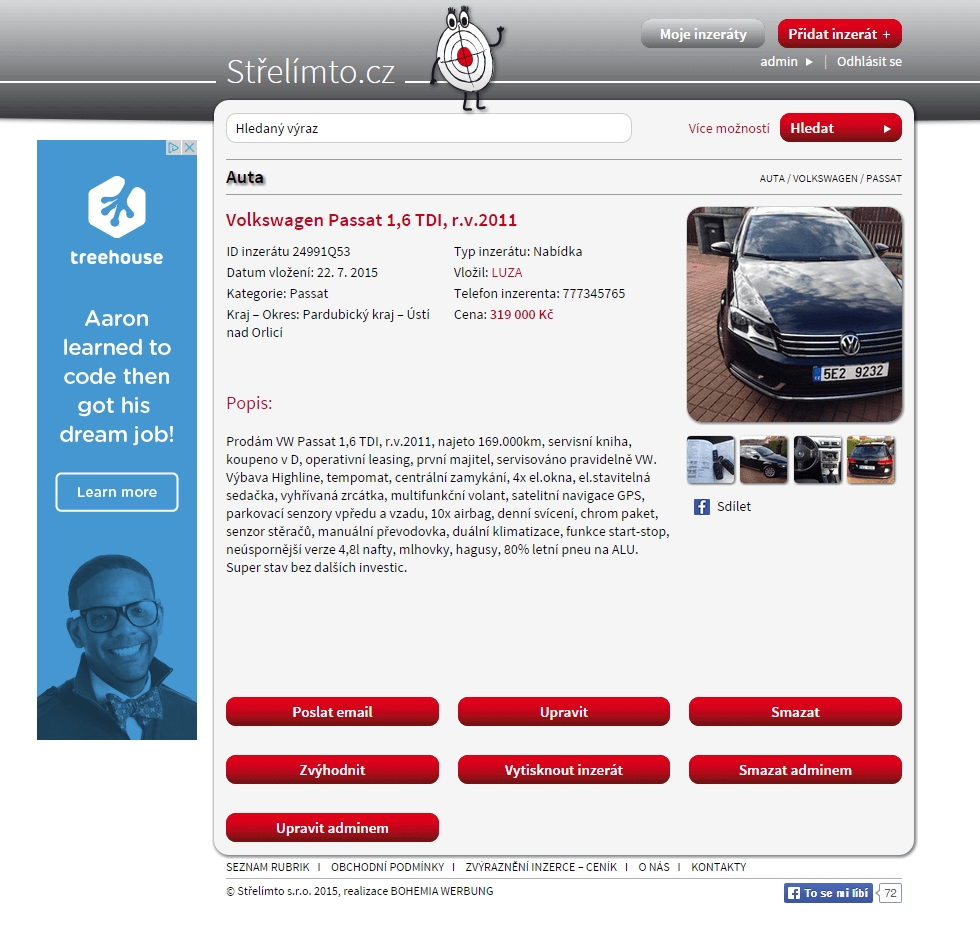Click the text 'ID inzerátu 24991Q53'
The width and height of the screenshot is (980, 939).
[288, 251]
